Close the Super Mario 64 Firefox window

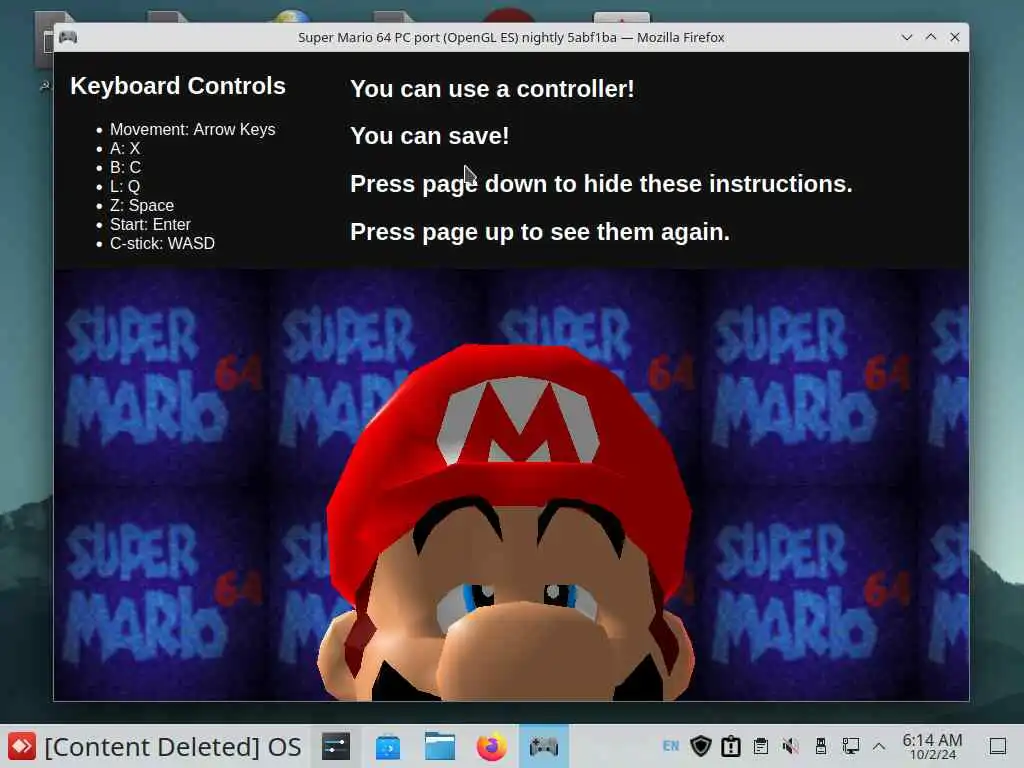click(955, 37)
